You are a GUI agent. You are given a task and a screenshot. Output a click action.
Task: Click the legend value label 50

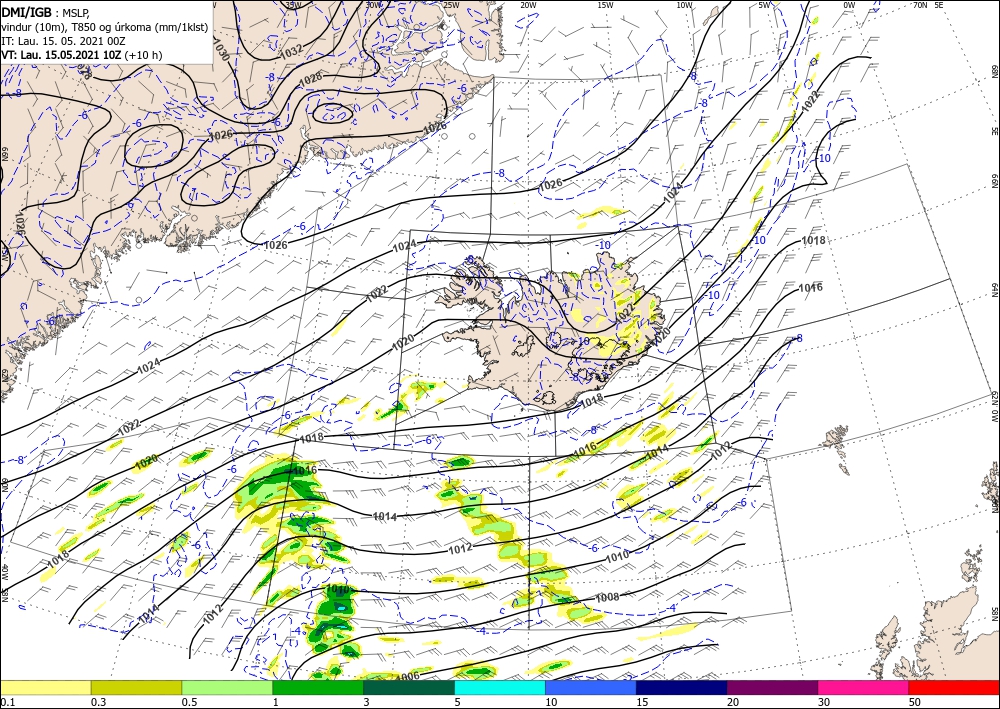(915, 702)
